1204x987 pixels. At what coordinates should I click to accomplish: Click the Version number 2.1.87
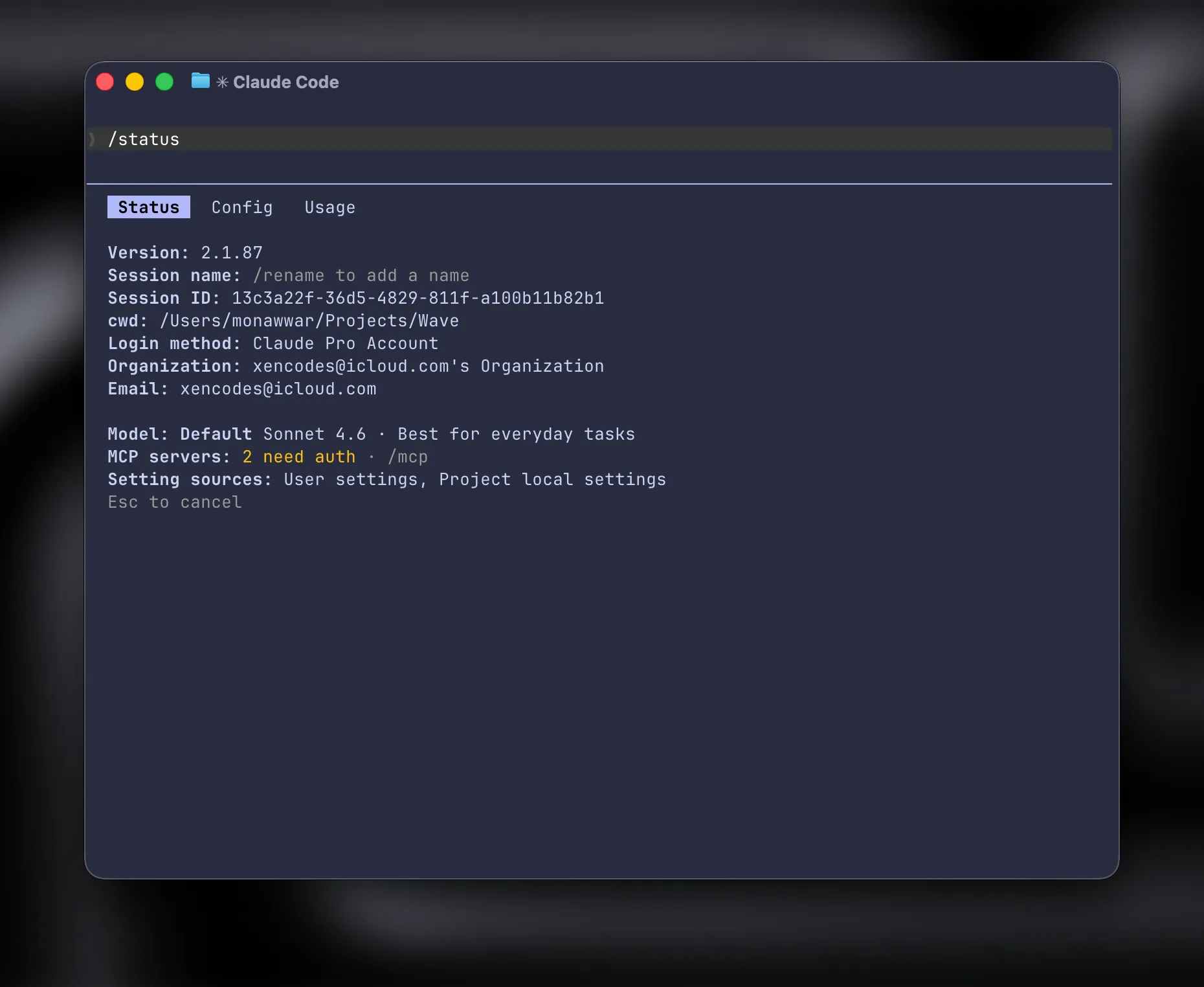(x=232, y=253)
